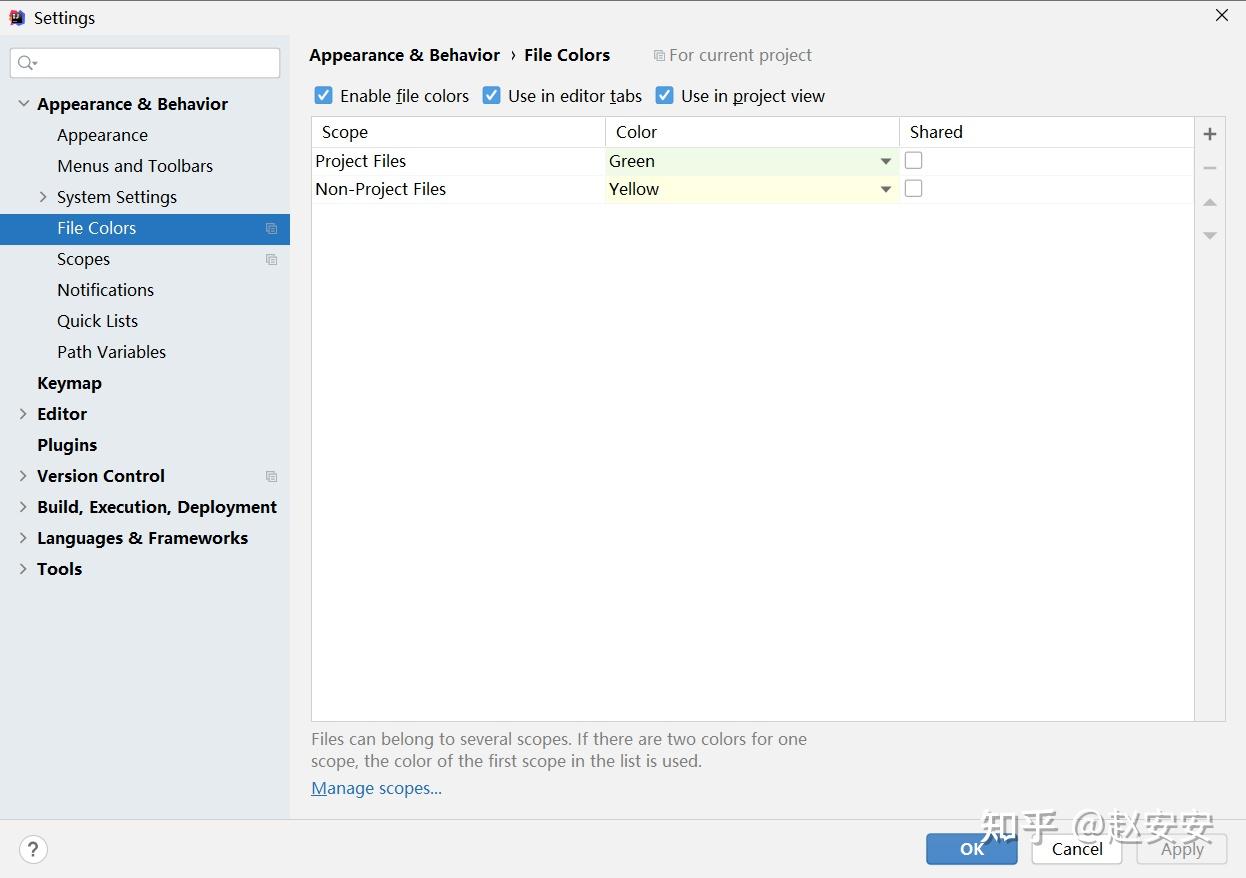The width and height of the screenshot is (1246, 878).
Task: Expand the Editor settings section
Action: (x=23, y=414)
